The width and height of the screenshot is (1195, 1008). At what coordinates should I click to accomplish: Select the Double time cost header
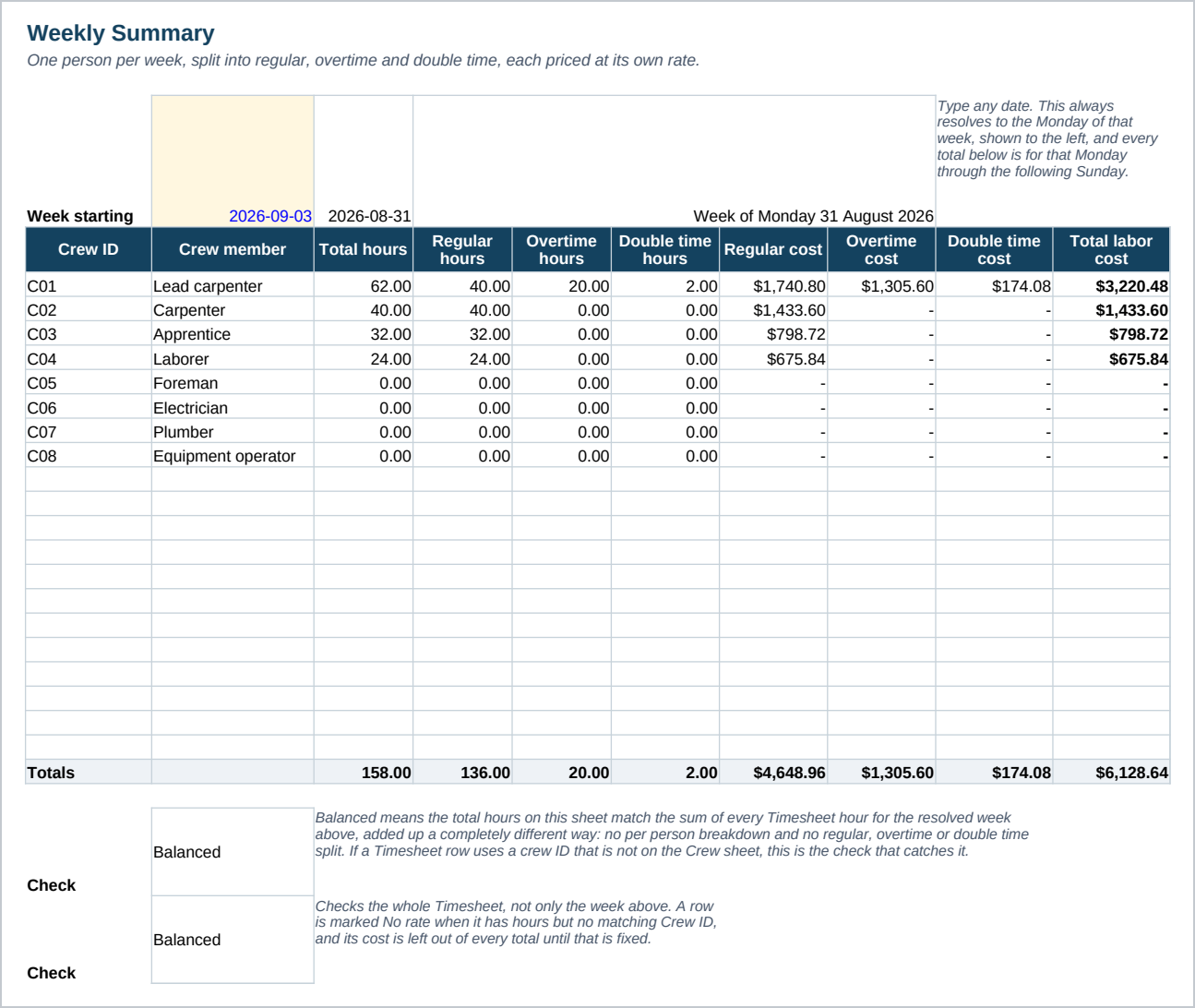click(994, 249)
